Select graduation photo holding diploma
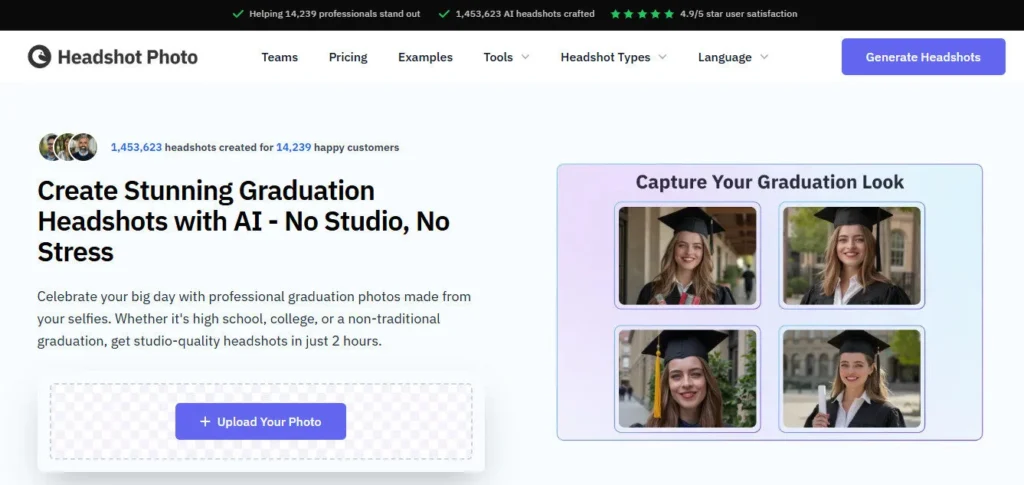Image resolution: width=1024 pixels, height=485 pixels. [852, 379]
